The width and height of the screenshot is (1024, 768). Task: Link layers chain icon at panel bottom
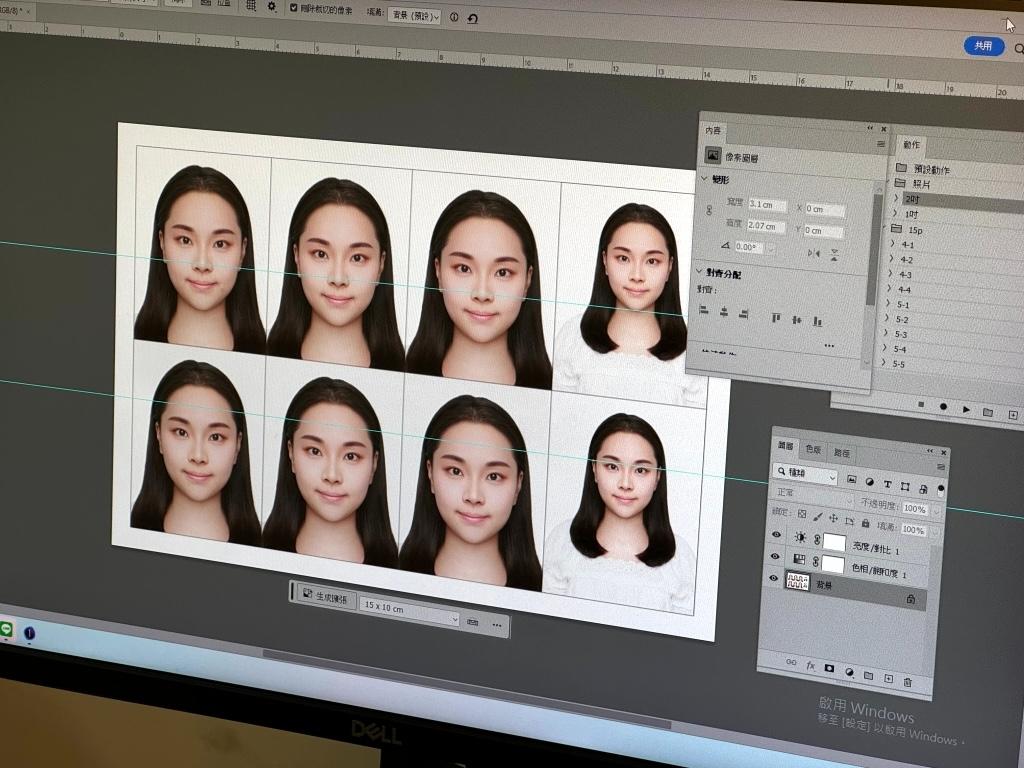791,662
